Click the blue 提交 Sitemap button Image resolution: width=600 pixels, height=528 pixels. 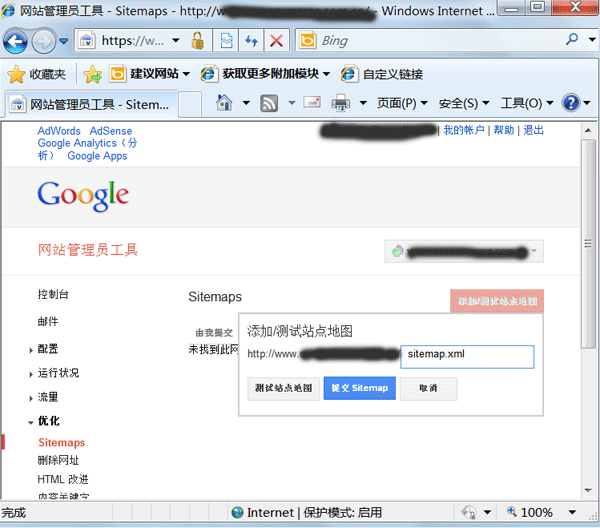coord(359,388)
